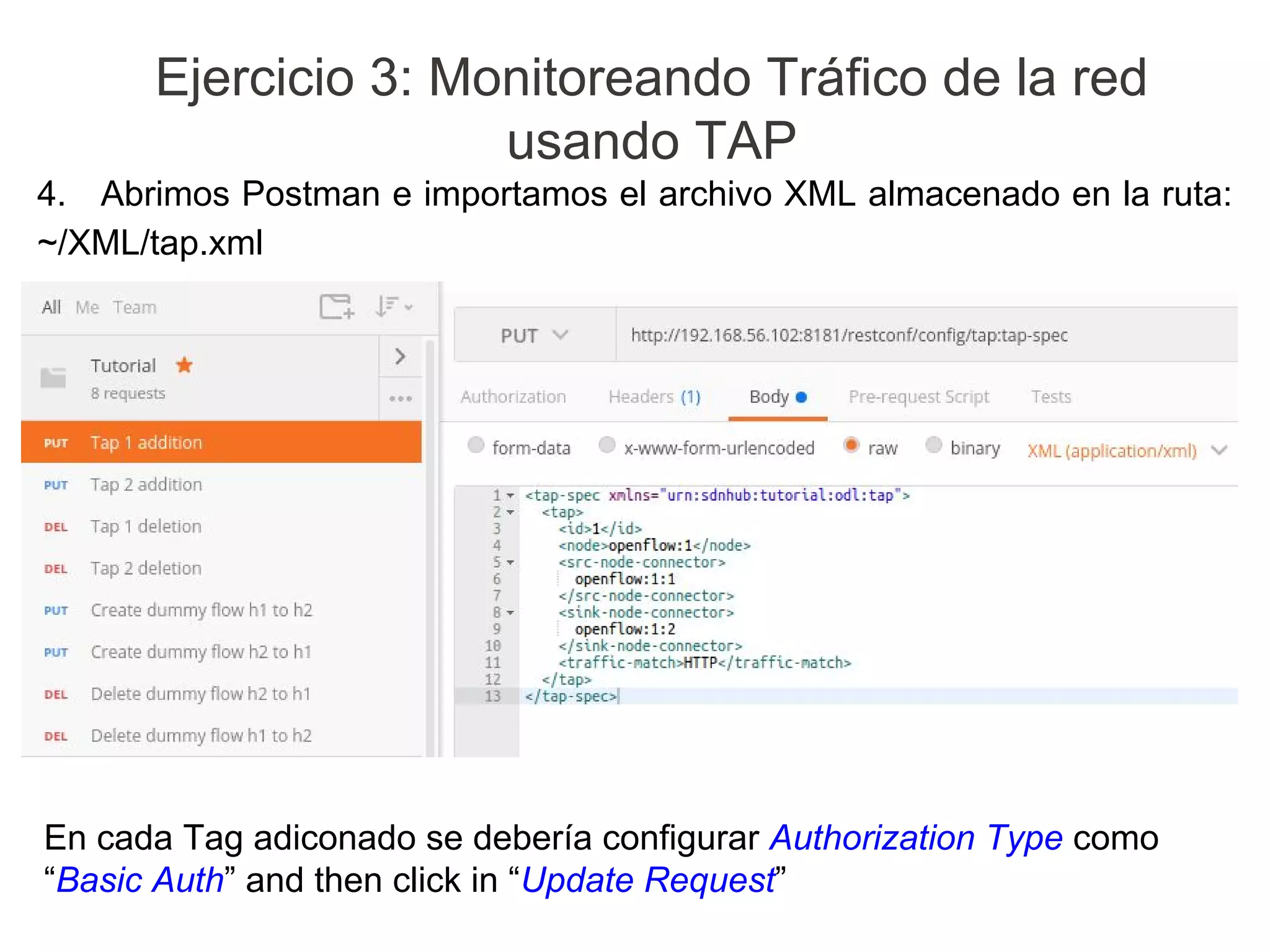
Task: Switch to the Authorization tab
Action: coord(513,397)
